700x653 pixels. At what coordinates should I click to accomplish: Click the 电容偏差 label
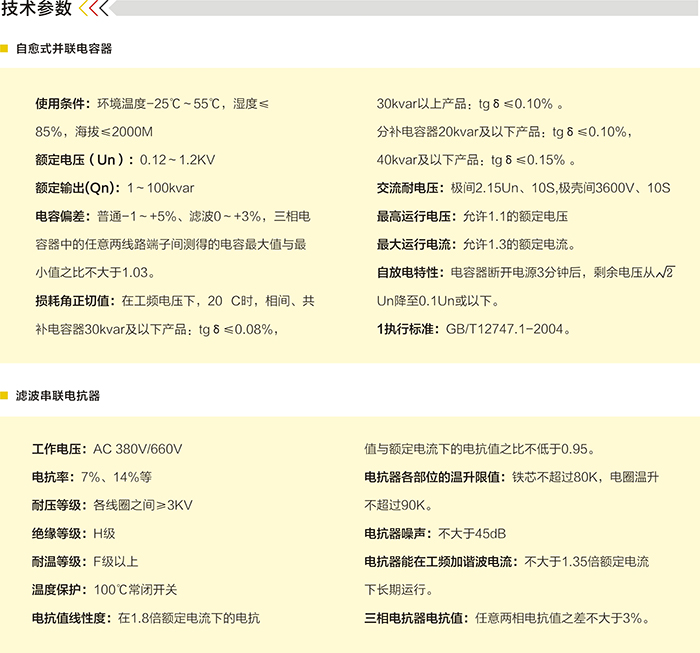coord(61,216)
